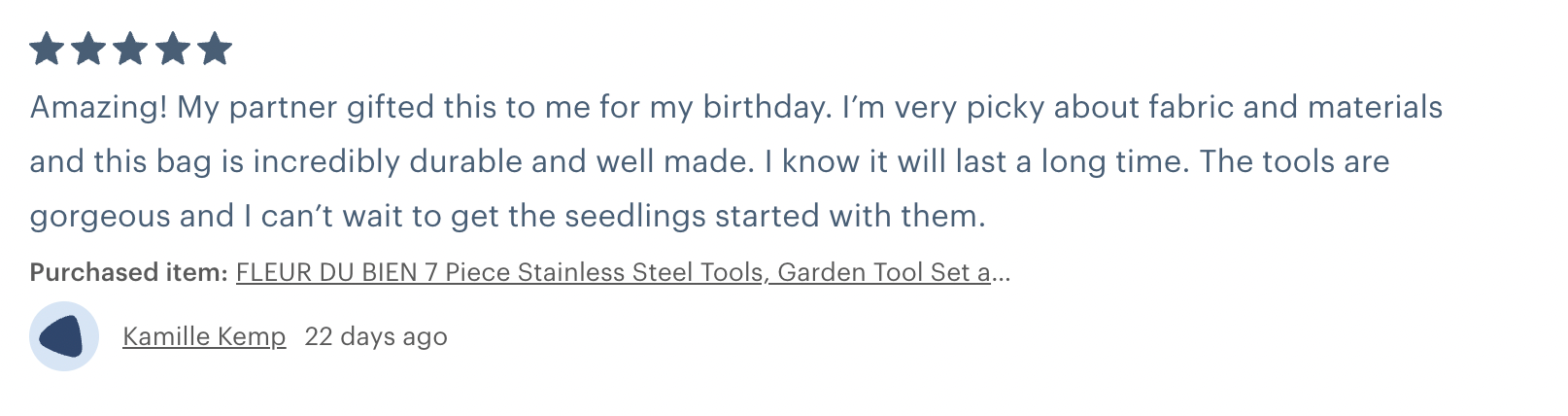Viewport: 1568px width, 416px height.
Task: Click the second rating star
Action: pyautogui.click(x=88, y=49)
